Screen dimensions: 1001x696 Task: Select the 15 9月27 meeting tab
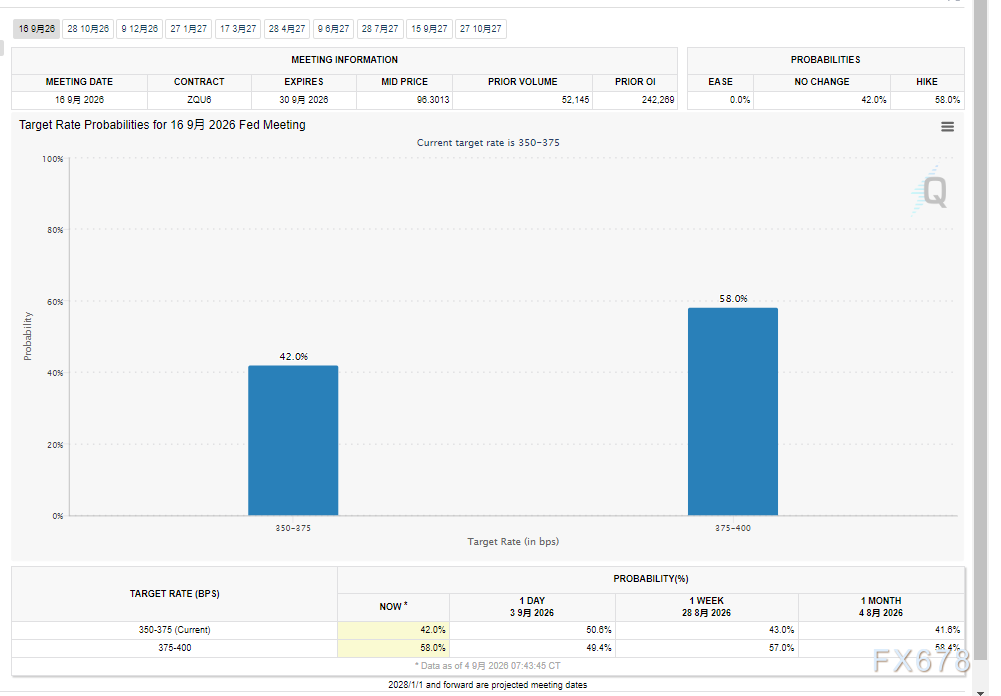pyautogui.click(x=429, y=29)
